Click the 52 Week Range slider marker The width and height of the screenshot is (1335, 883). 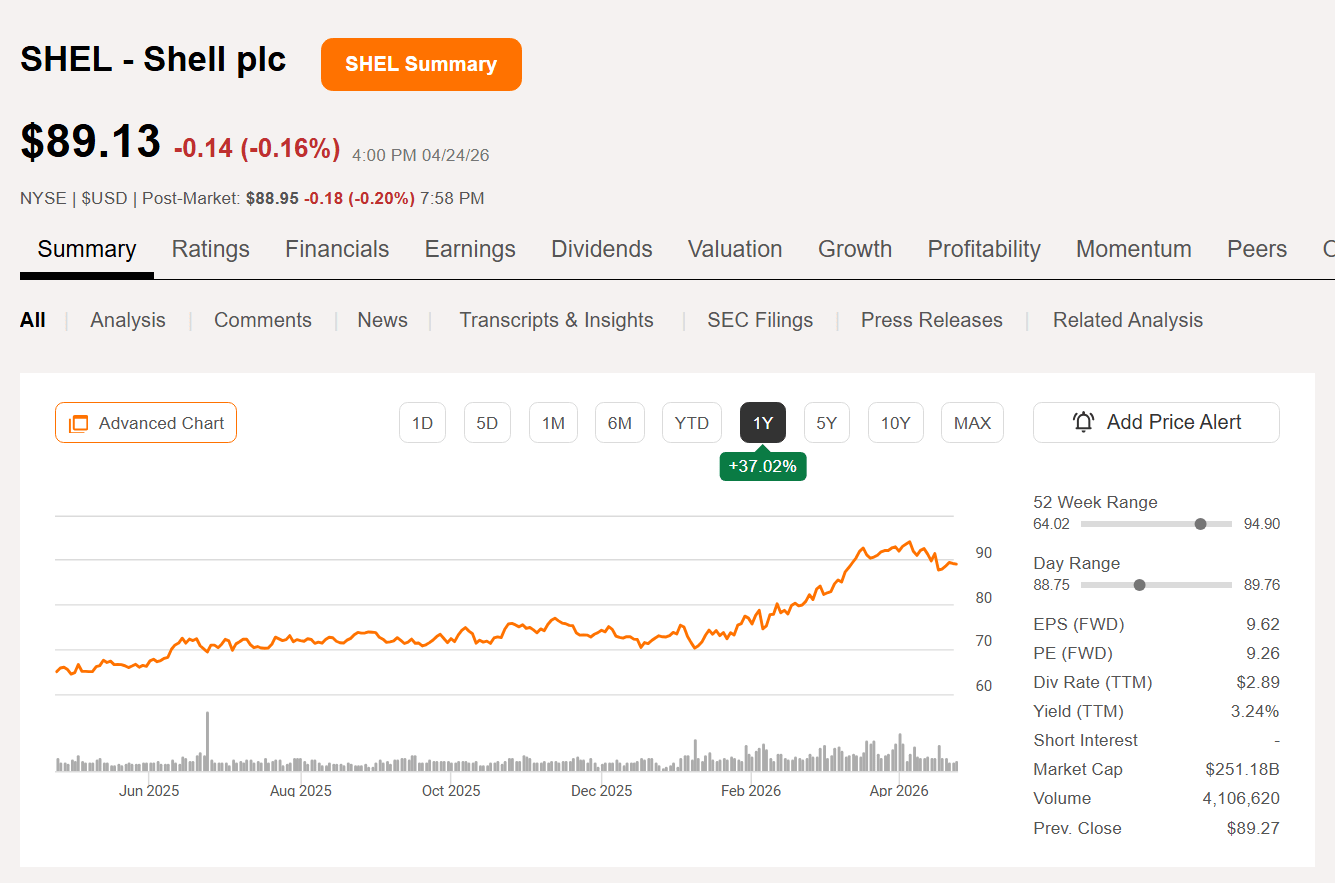coord(1200,524)
